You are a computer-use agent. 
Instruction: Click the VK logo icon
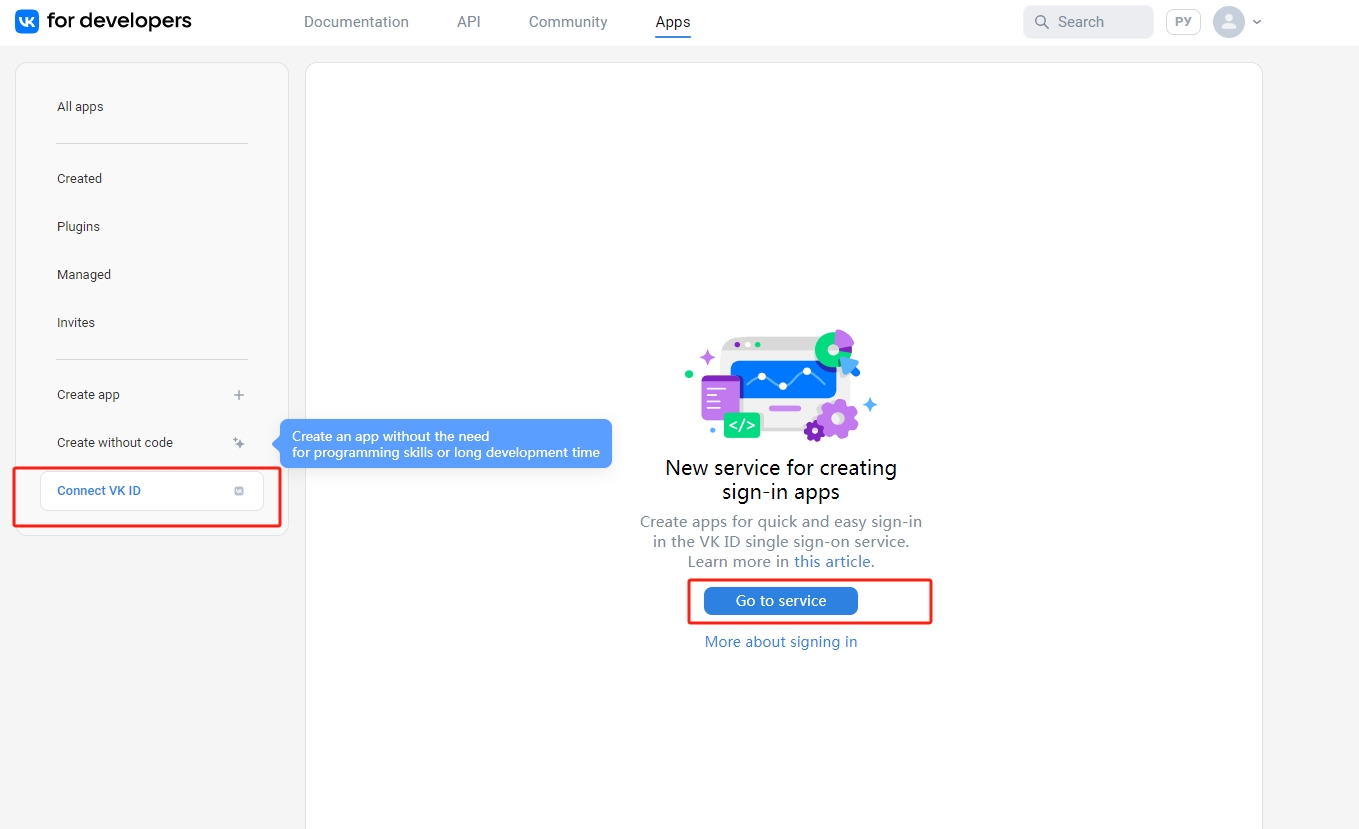pyautogui.click(x=27, y=21)
